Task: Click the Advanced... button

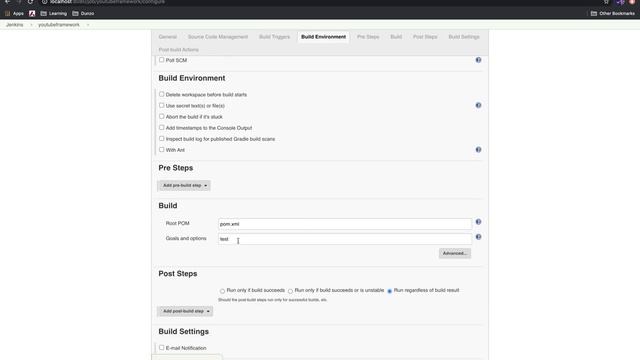Action: coord(455,253)
